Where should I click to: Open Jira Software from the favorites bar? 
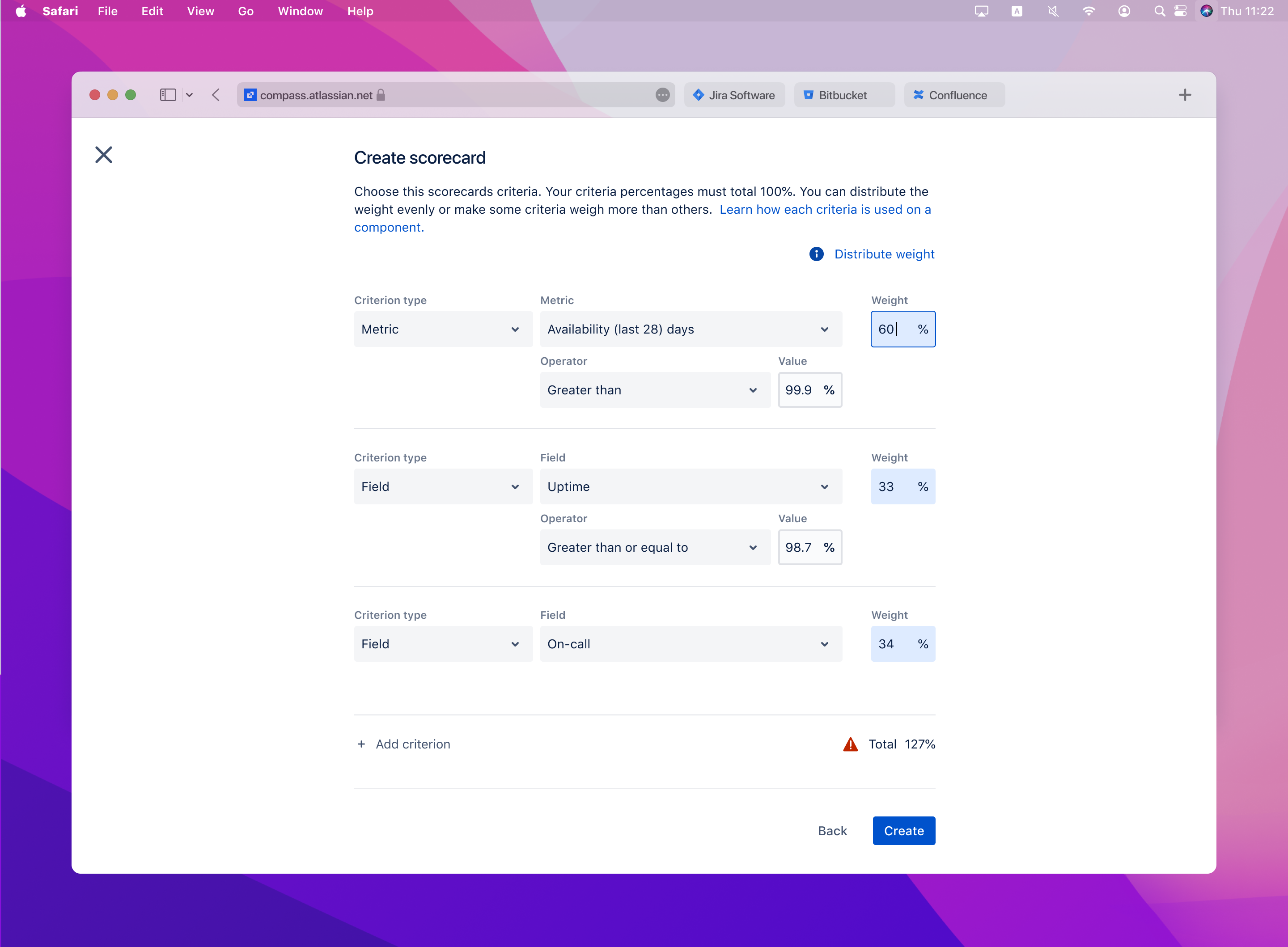(x=734, y=95)
